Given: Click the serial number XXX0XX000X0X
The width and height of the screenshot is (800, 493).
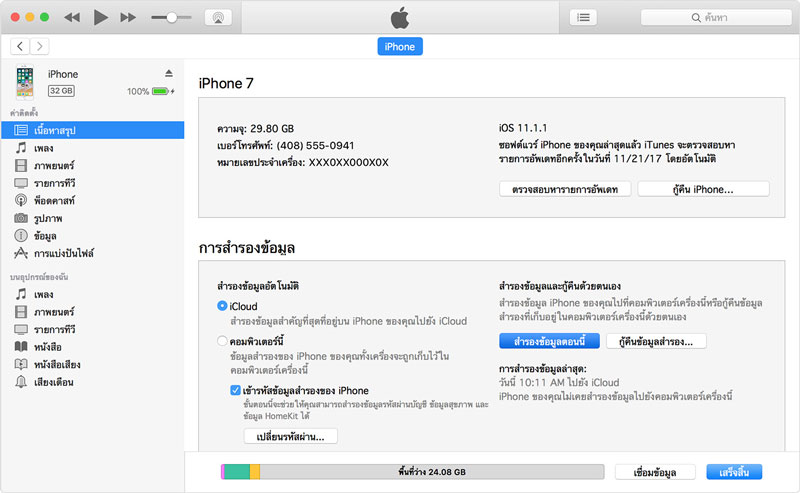Looking at the screenshot, I should pyautogui.click(x=348, y=163).
